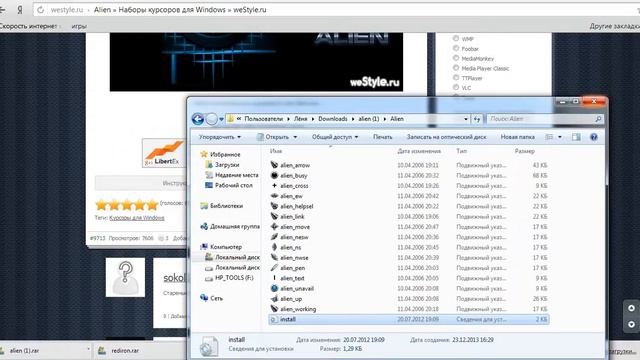Click the alien_nwse cursor file icon
The height and width of the screenshot is (360, 640).
[x=274, y=258]
